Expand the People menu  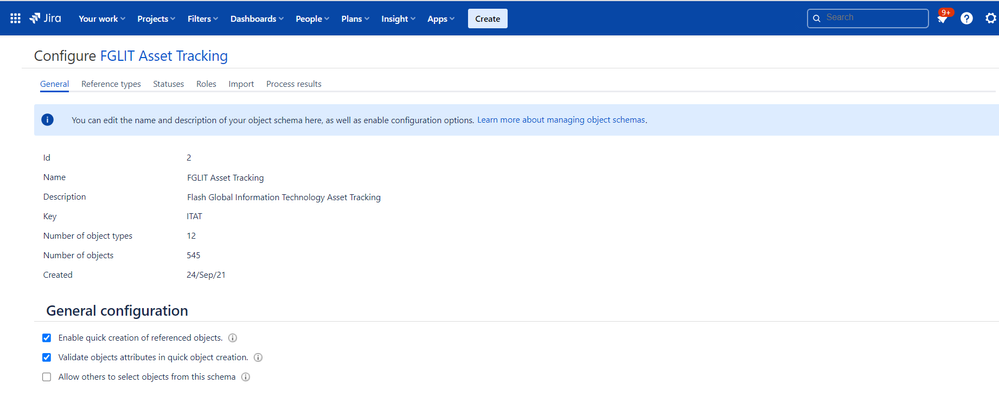pyautogui.click(x=312, y=18)
